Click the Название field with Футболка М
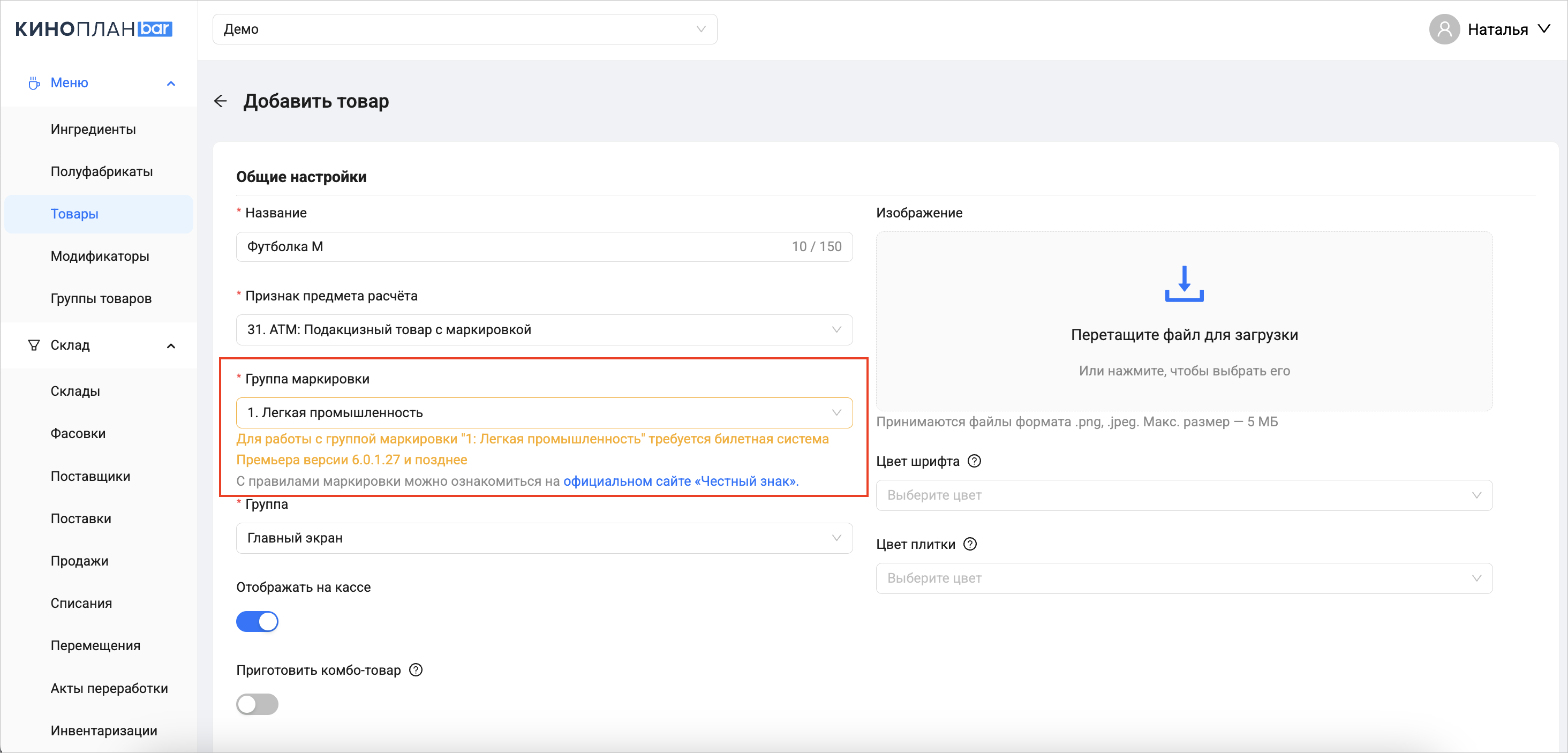The width and height of the screenshot is (1568, 753). pos(544,246)
